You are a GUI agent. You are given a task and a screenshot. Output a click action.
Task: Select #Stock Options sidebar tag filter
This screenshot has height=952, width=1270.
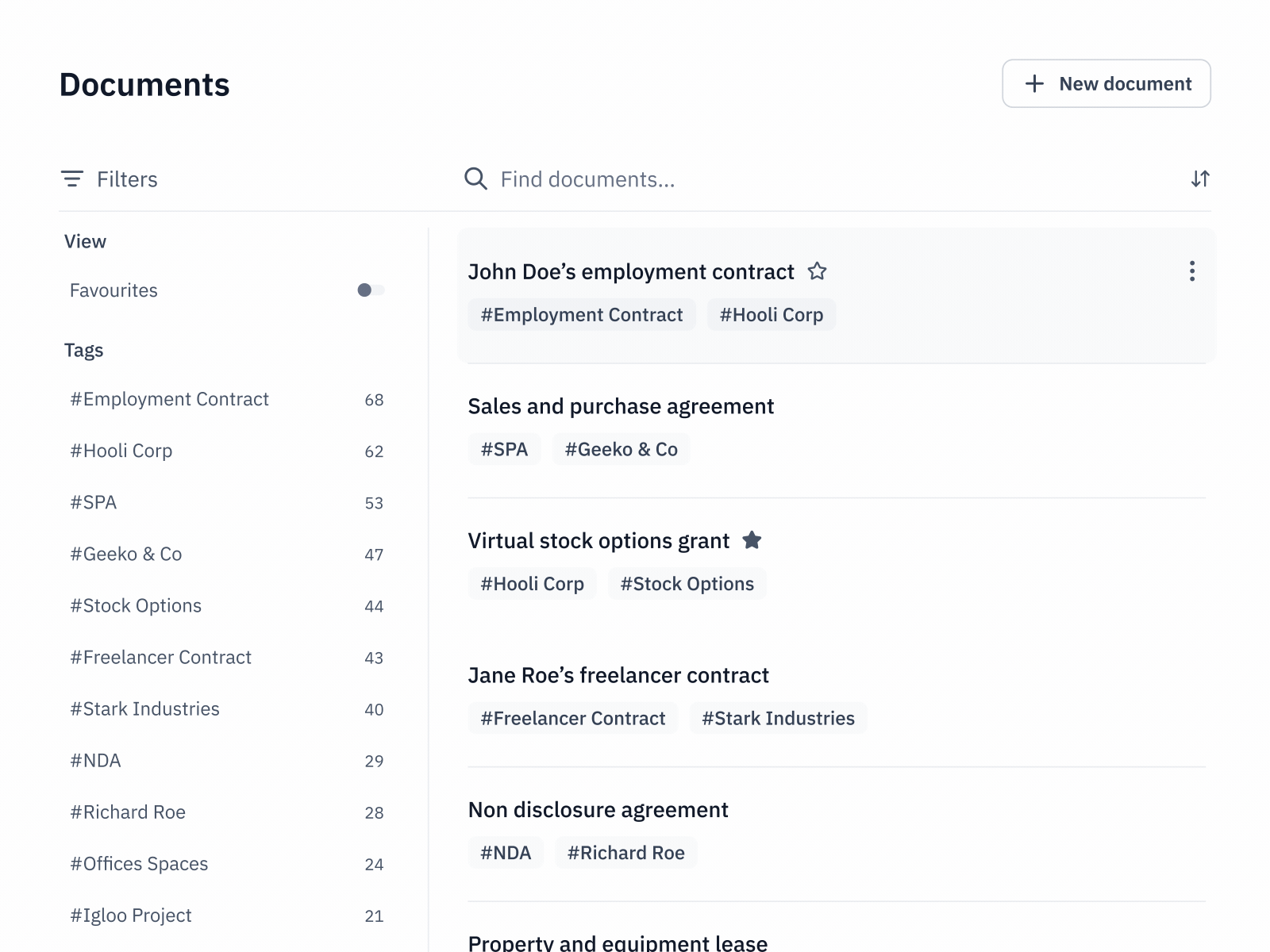coord(136,606)
